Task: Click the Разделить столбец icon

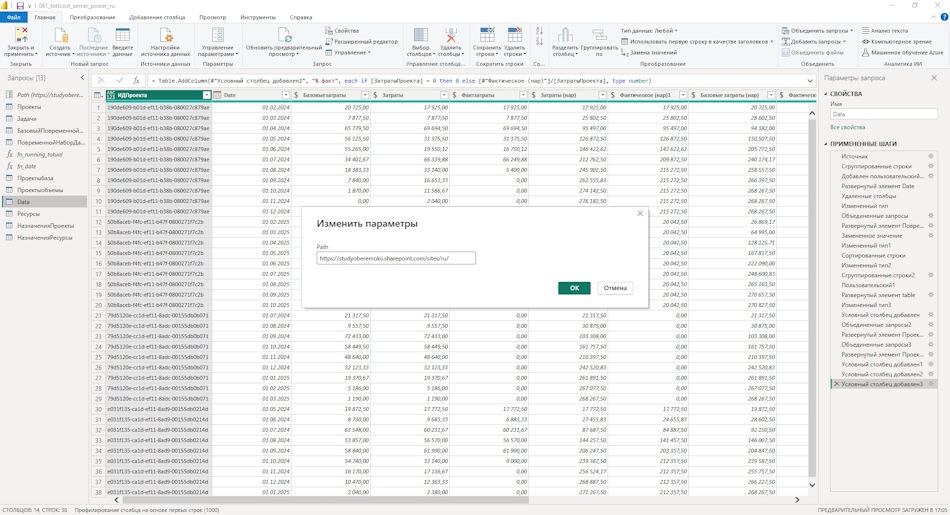Action: point(565,35)
